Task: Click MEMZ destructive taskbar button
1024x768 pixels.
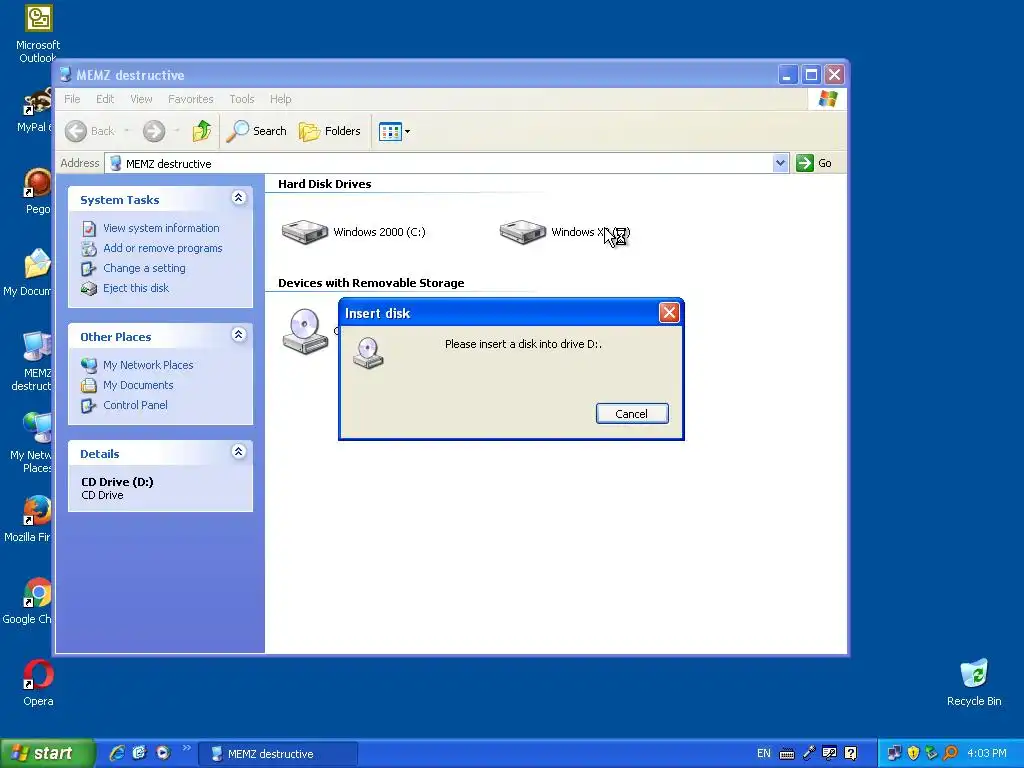Action: [278, 754]
